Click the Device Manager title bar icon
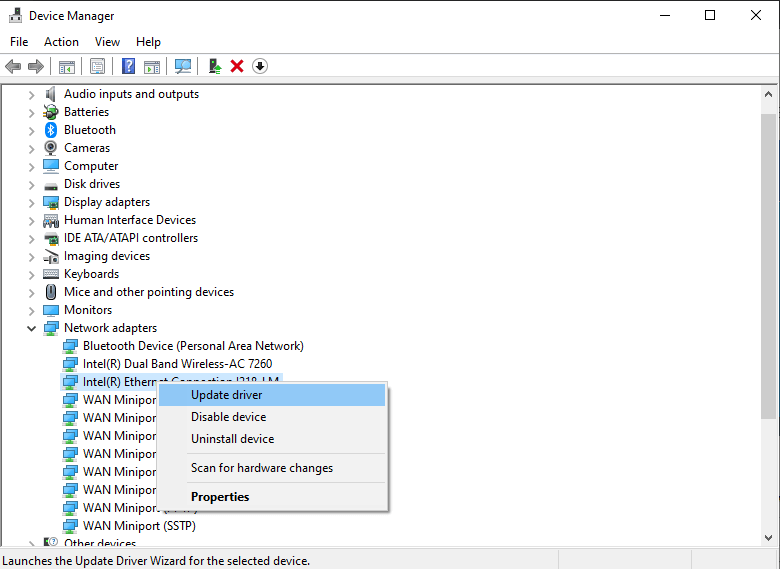The width and height of the screenshot is (780, 569). click(x=15, y=15)
